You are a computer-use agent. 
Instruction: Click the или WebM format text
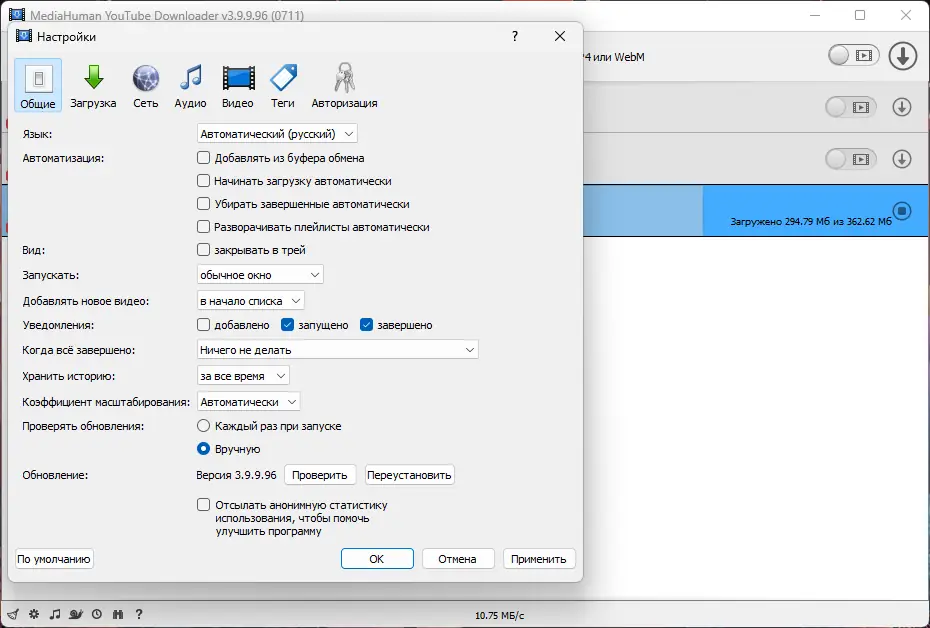619,57
